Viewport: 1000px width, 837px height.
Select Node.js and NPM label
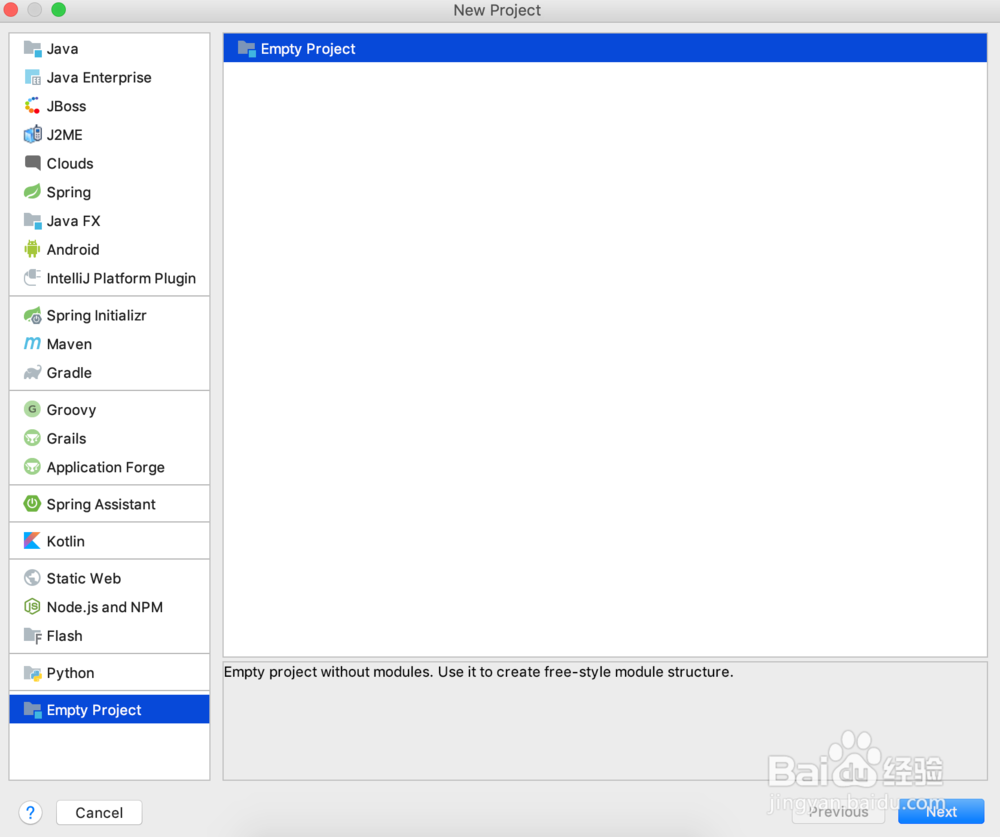click(x=105, y=607)
